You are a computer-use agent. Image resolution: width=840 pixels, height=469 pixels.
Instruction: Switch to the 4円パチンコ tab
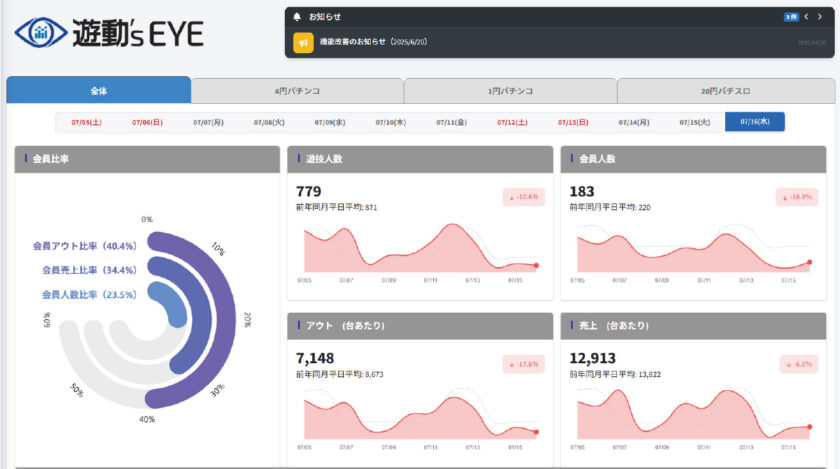pyautogui.click(x=297, y=91)
